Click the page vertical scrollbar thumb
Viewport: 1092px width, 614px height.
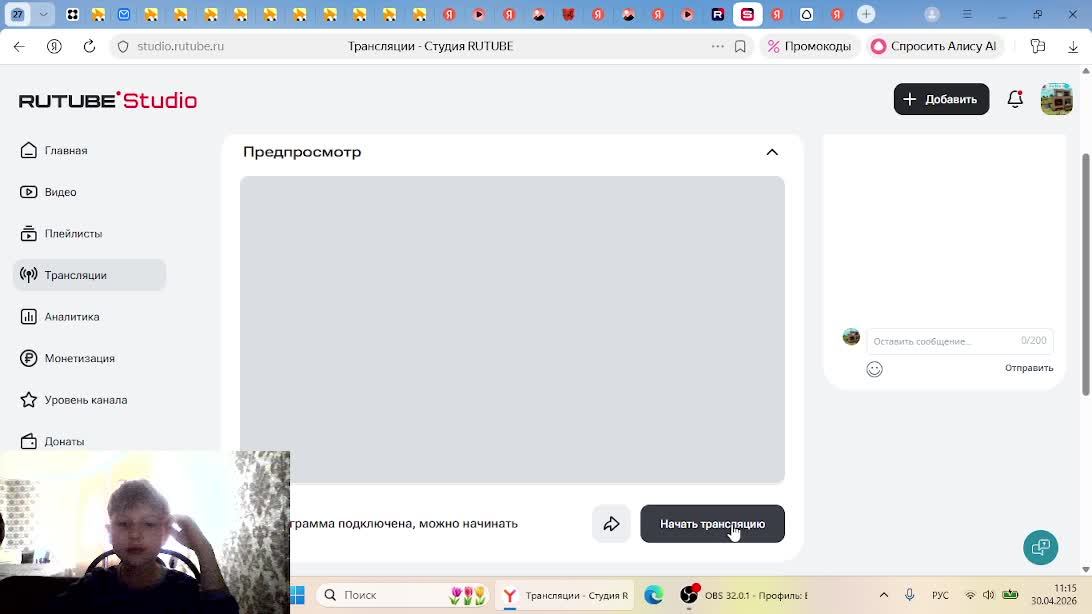1086,275
